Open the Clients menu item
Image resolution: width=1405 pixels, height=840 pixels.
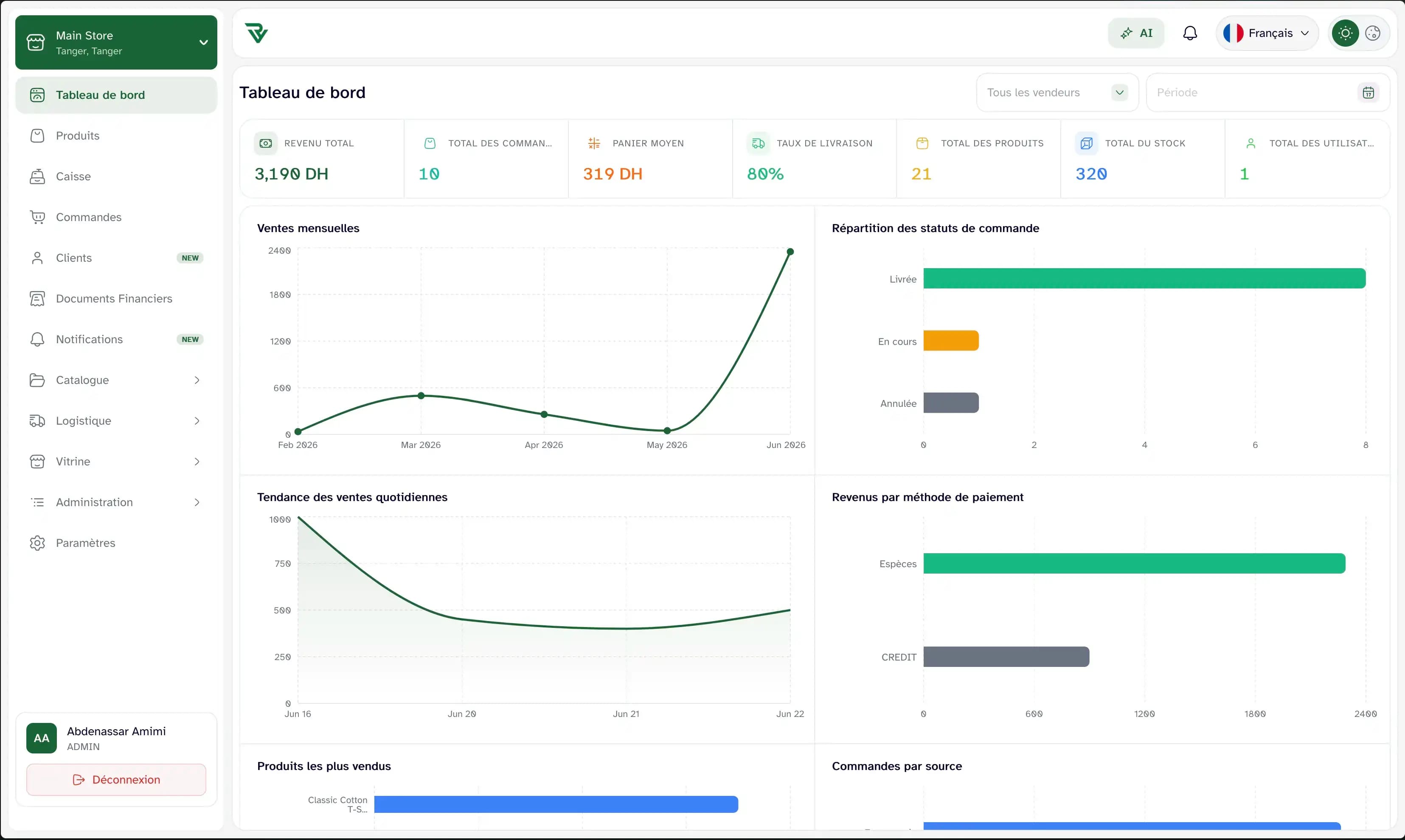116,258
